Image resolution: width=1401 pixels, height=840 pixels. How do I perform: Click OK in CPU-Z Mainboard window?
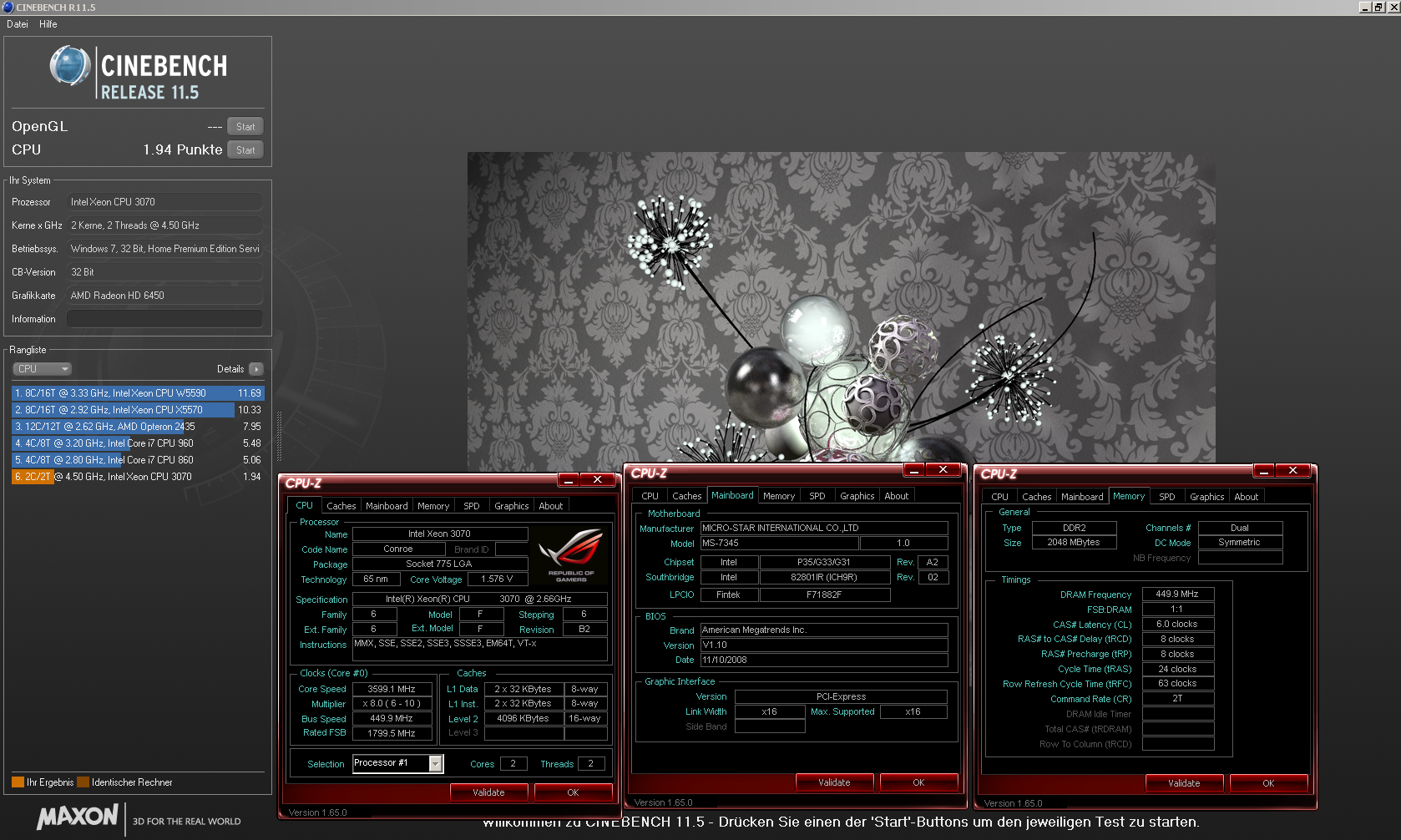(x=918, y=782)
